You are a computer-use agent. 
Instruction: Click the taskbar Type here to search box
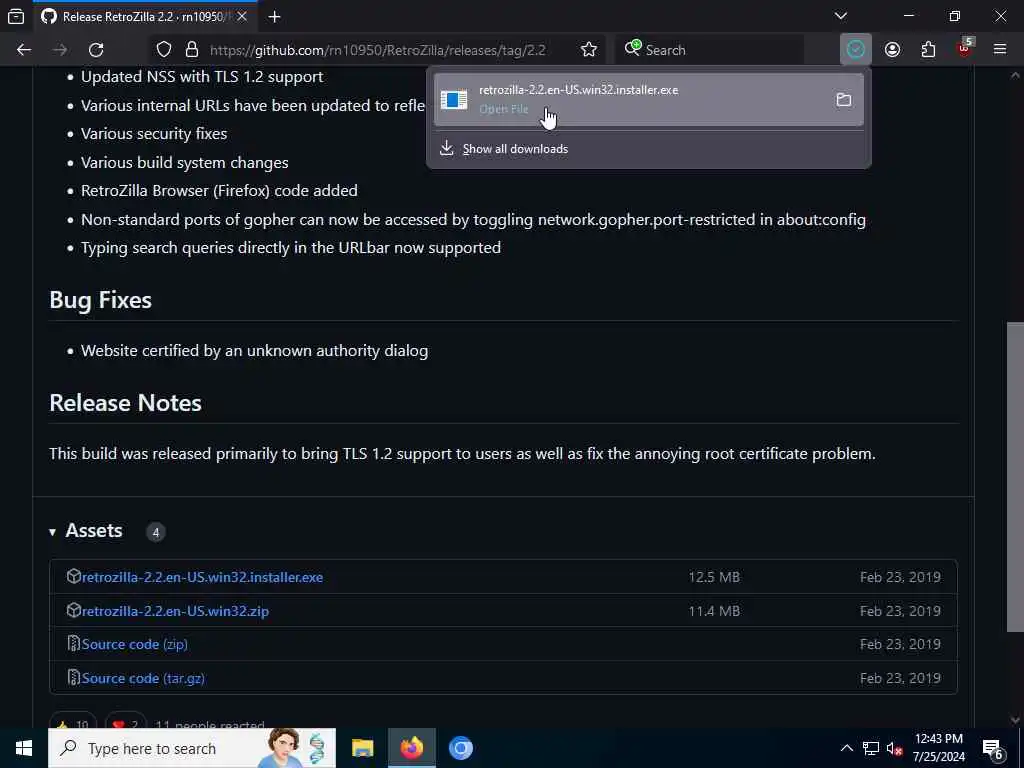coord(192,748)
